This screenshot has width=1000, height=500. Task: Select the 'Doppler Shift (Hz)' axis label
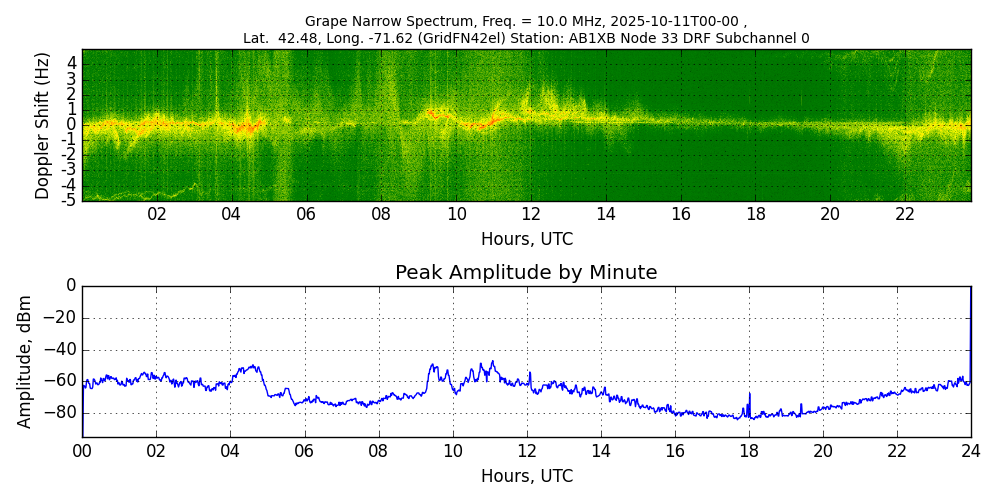(42, 125)
